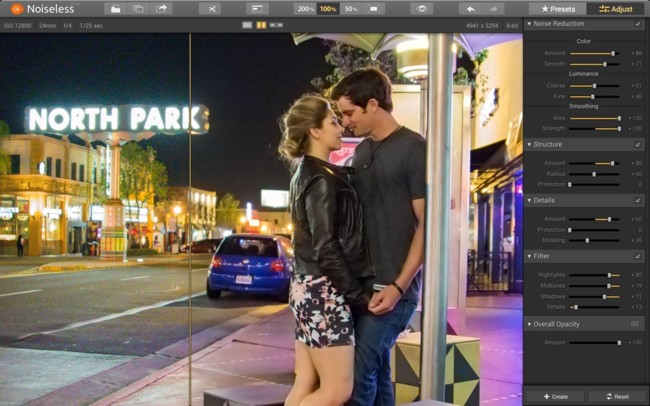Screen dimensions: 650x406
Task: Click the share export arrow icon
Action: [x=161, y=9]
